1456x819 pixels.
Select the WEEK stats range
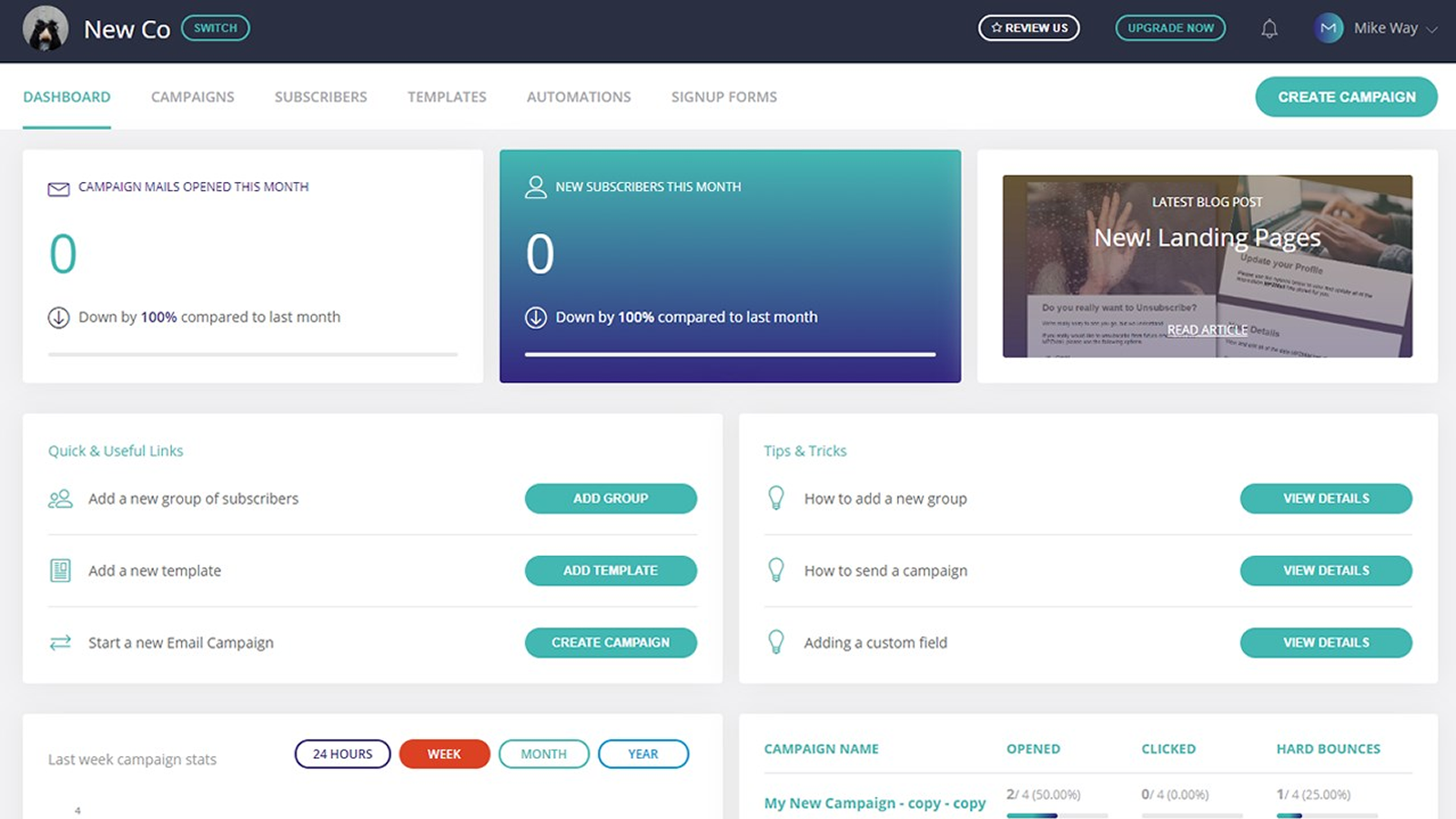444,753
